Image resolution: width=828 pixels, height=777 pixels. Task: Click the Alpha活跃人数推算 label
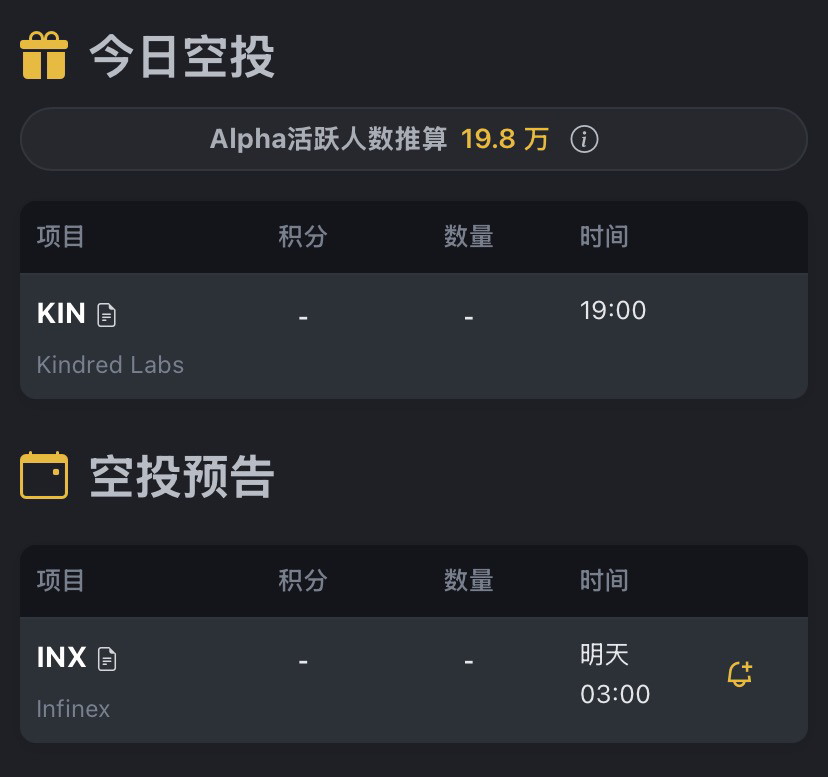coord(328,139)
